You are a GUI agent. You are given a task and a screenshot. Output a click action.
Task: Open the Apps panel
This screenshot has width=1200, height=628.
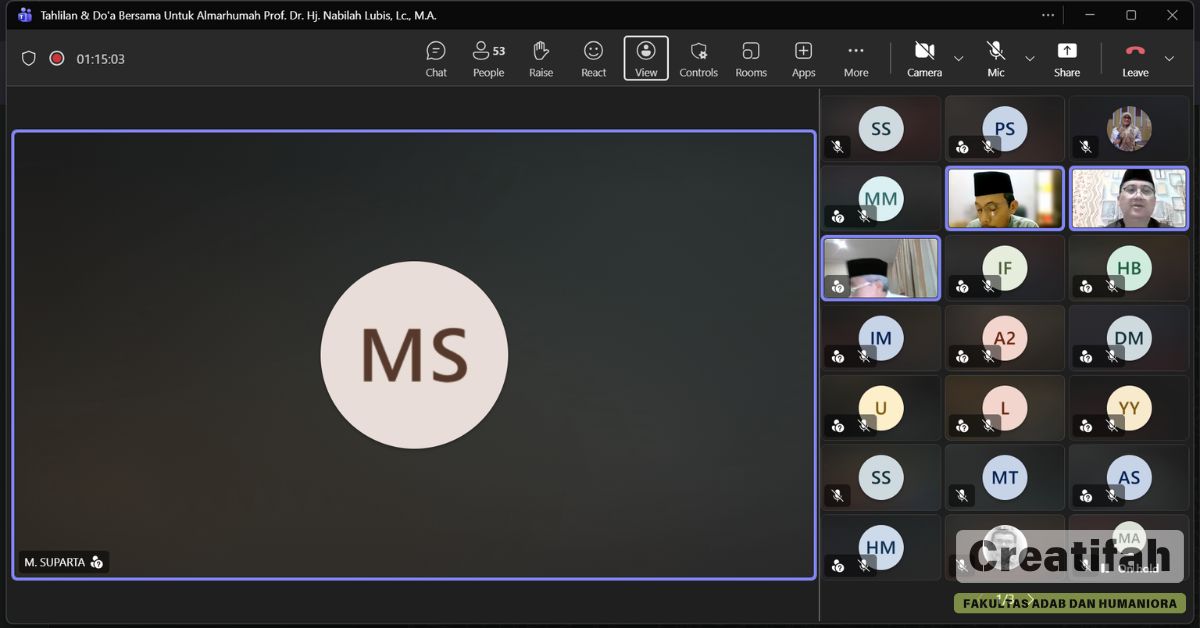click(x=803, y=58)
